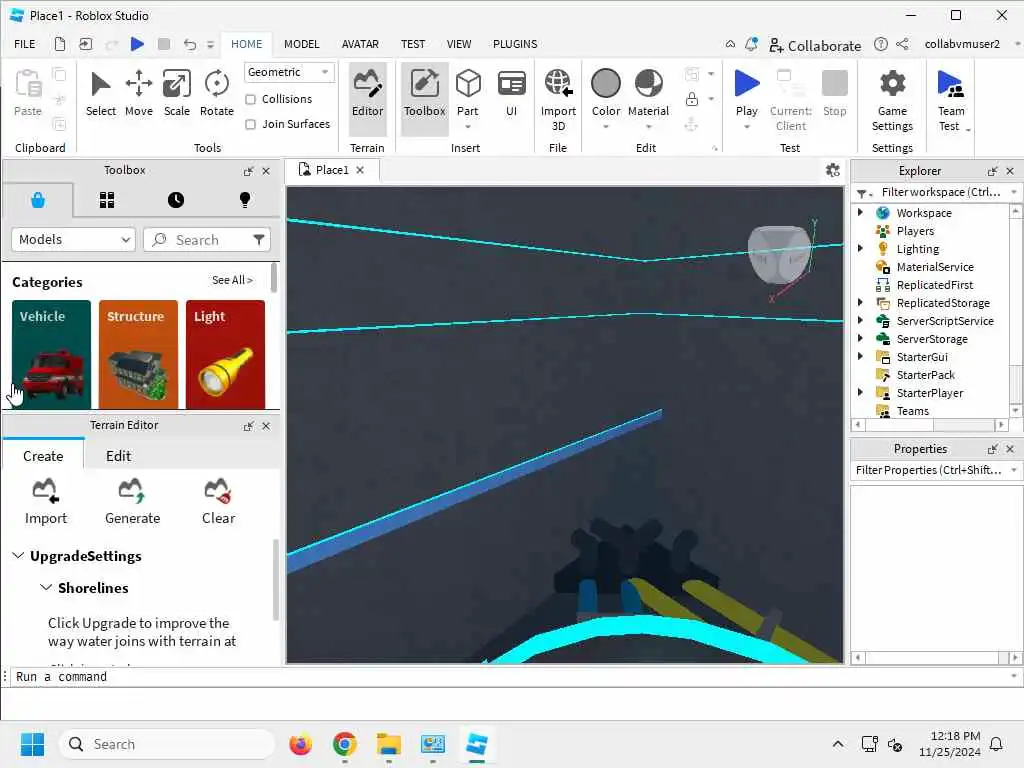The image size is (1024, 768).
Task: Switch to the AVATAR ribbon tab
Action: tap(360, 44)
